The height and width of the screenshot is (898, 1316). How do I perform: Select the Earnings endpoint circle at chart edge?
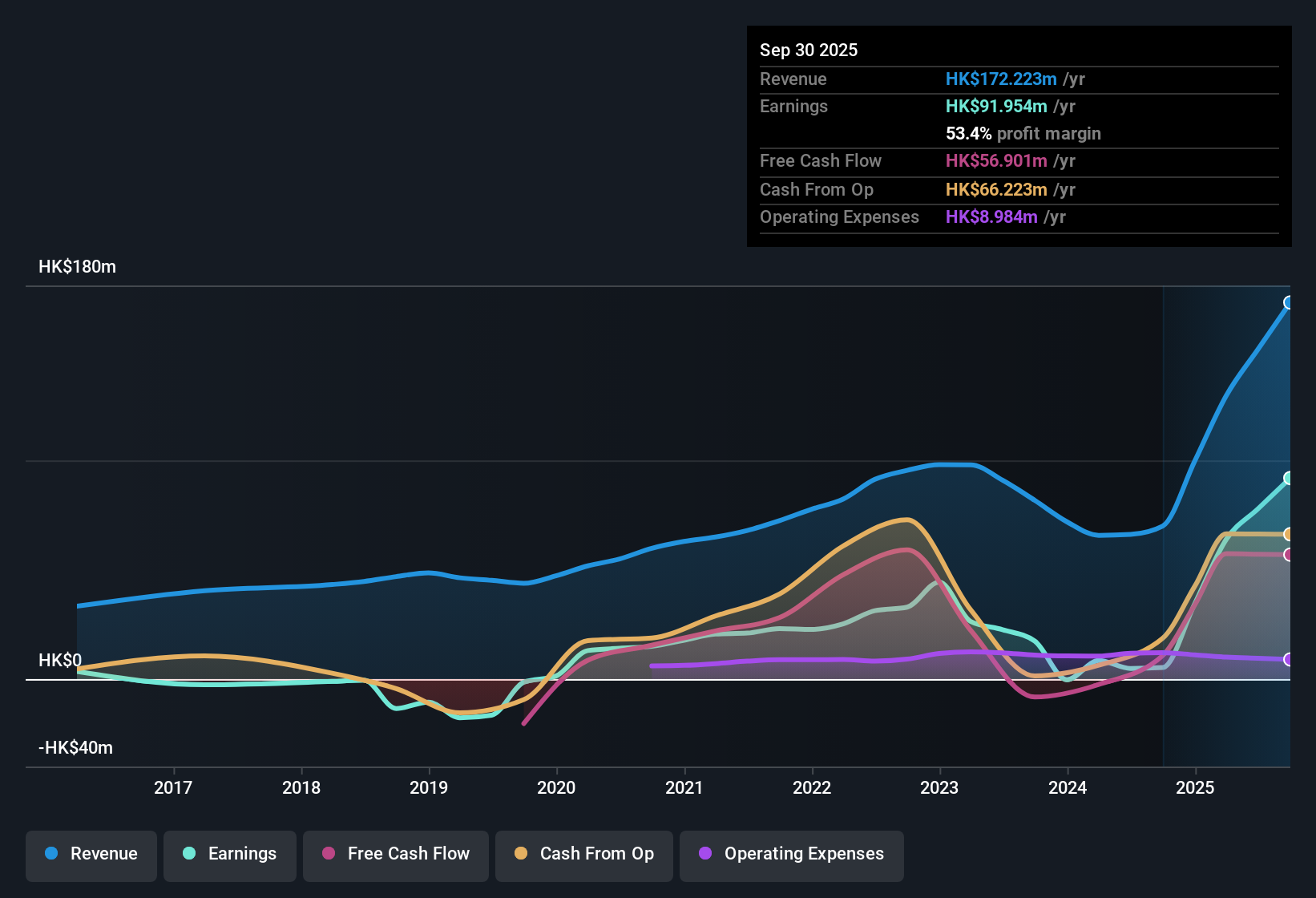click(x=1288, y=478)
